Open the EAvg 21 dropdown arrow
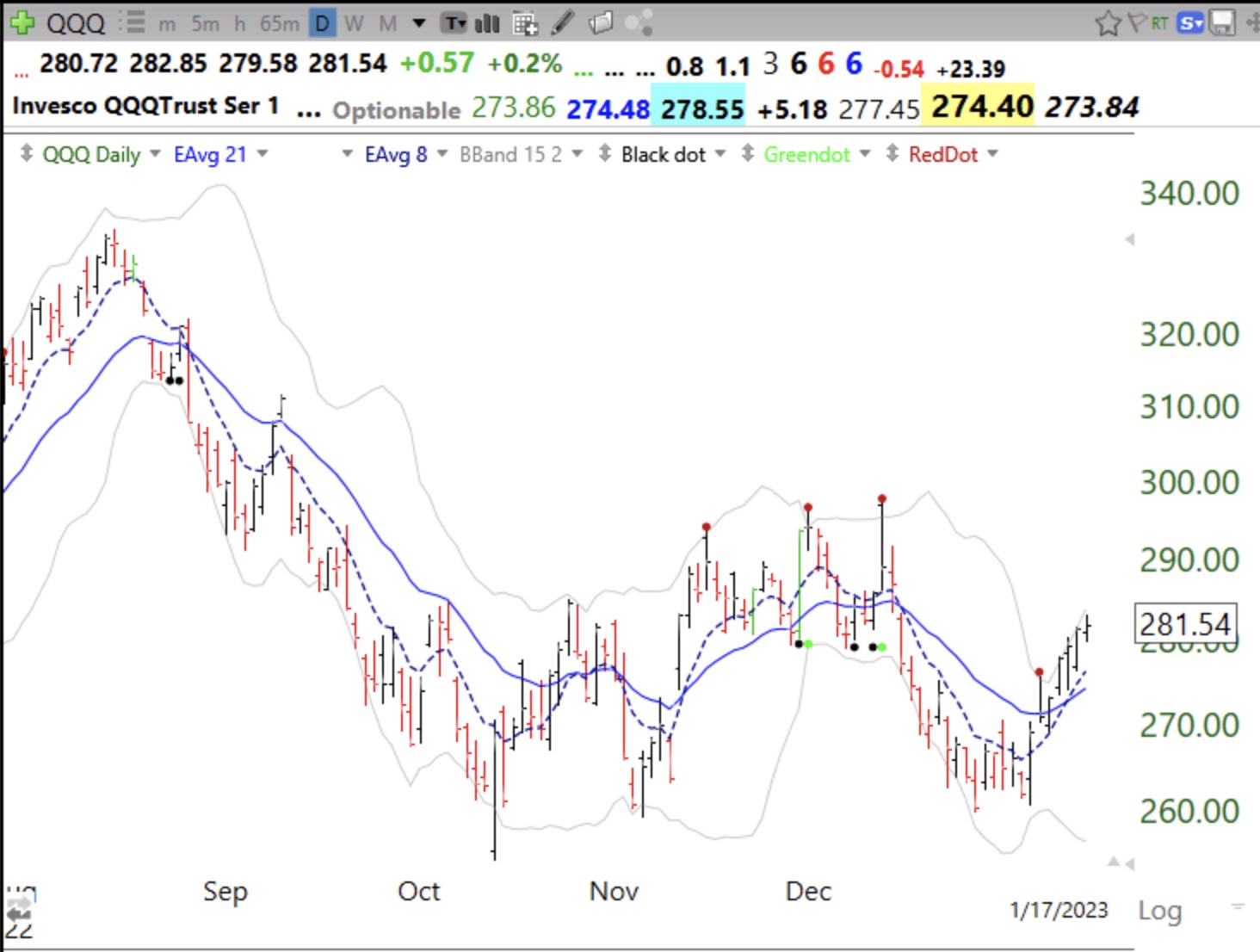The image size is (1260, 952). 262,154
